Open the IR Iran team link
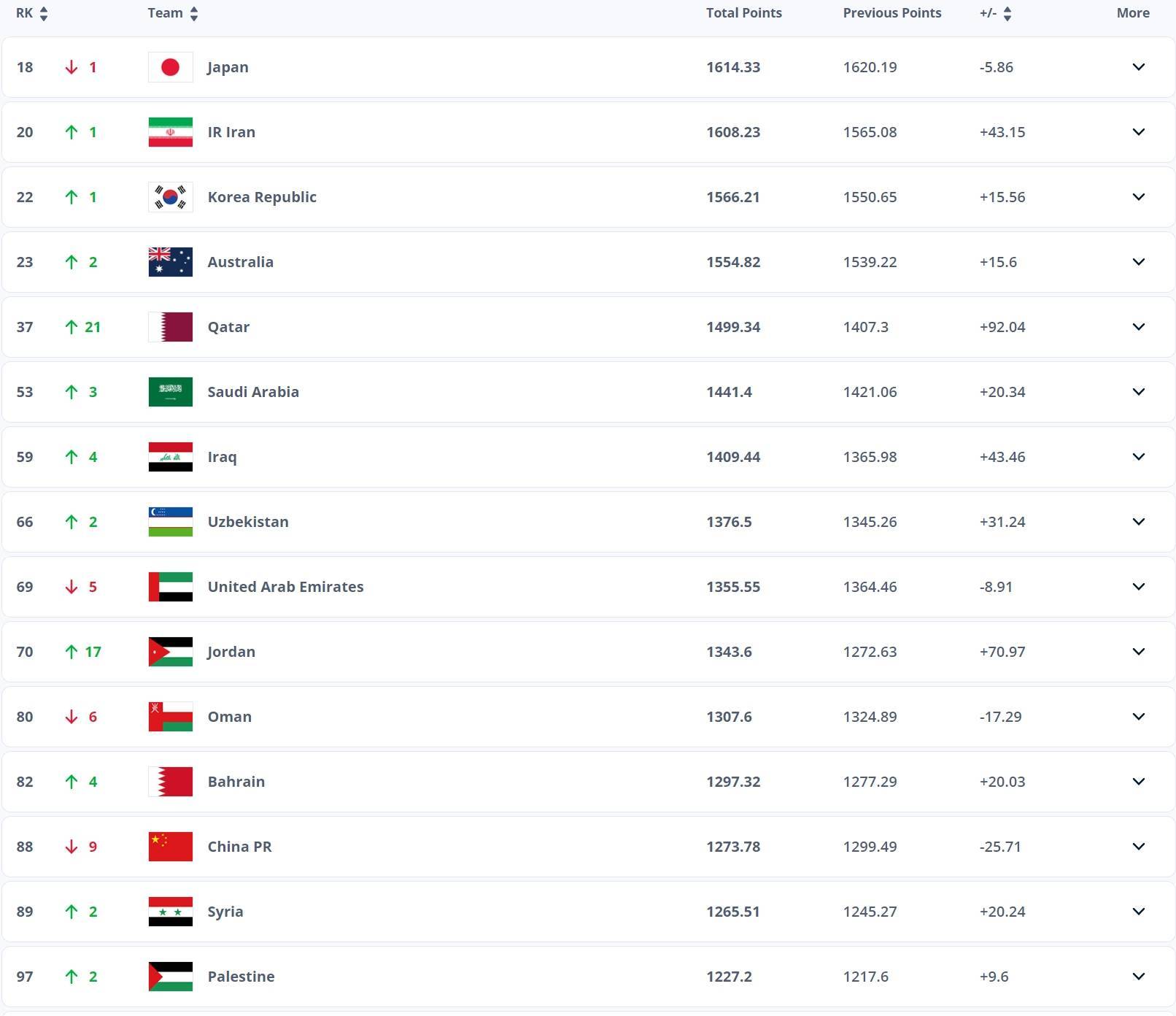1176x1016 pixels. pyautogui.click(x=231, y=132)
